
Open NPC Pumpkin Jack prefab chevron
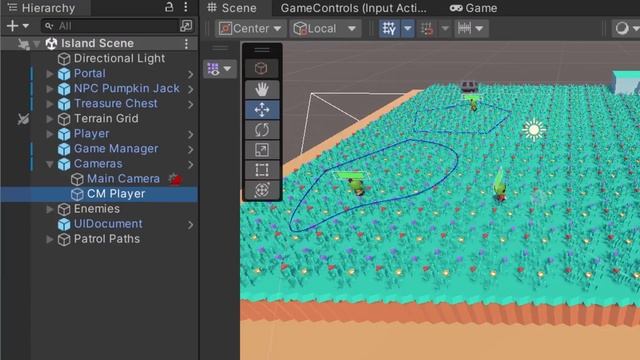pyautogui.click(x=190, y=89)
